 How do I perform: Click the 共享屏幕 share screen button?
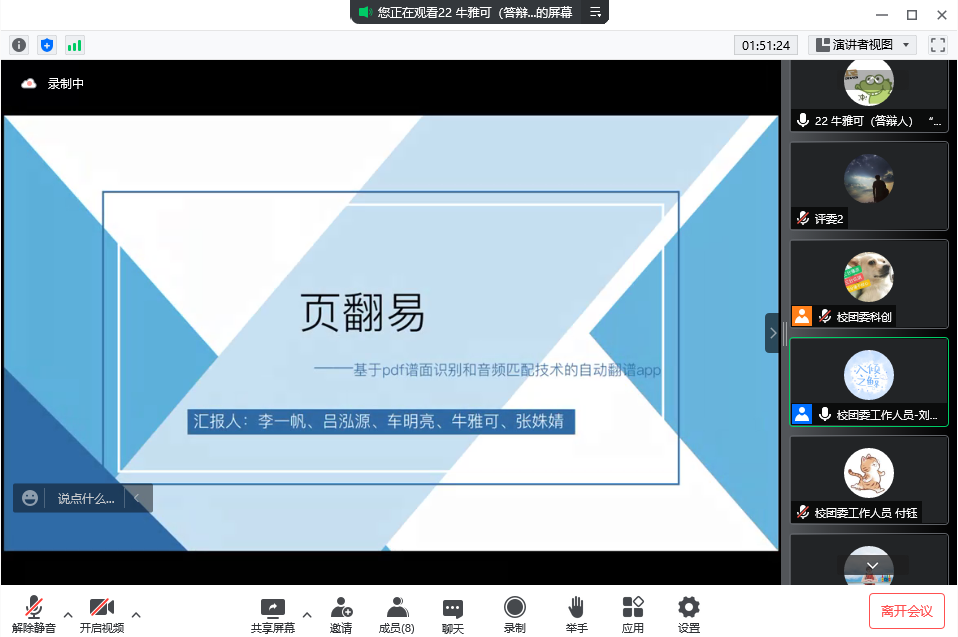[272, 614]
